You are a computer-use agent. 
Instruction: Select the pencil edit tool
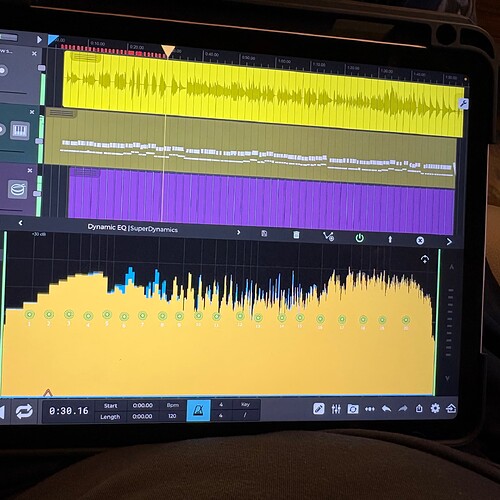tap(319, 408)
